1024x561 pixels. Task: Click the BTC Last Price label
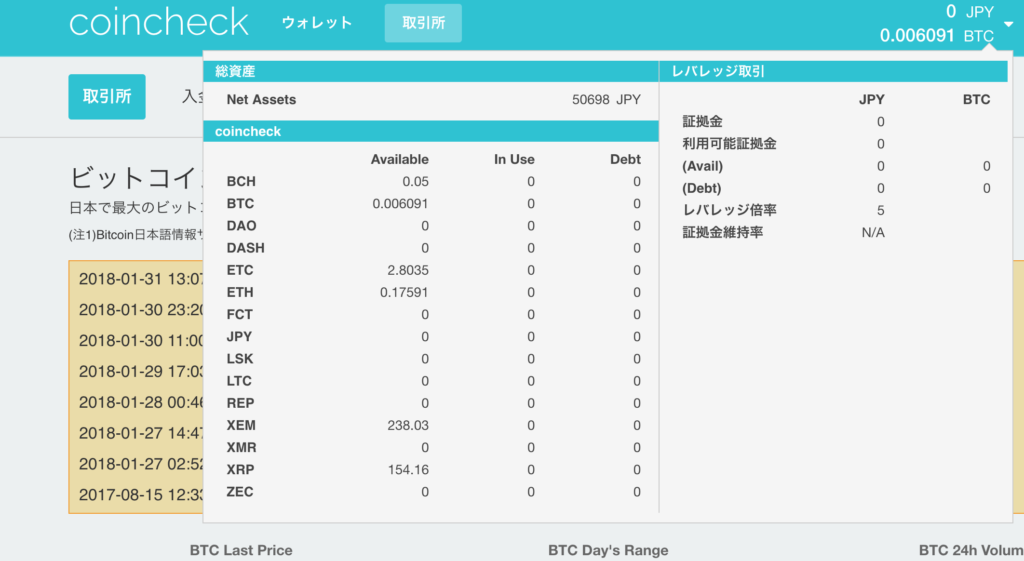(241, 550)
